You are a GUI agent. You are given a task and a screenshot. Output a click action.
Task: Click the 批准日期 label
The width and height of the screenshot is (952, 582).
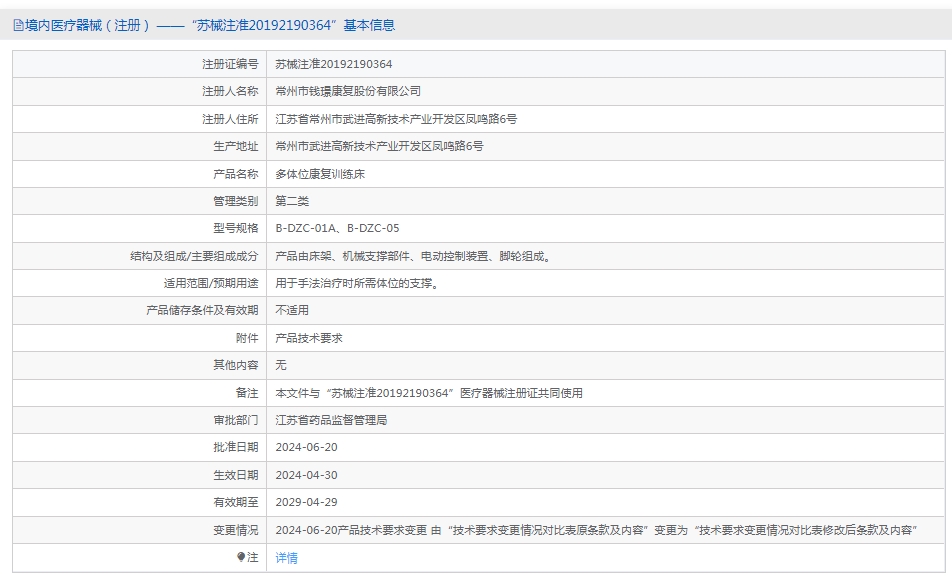236,447
